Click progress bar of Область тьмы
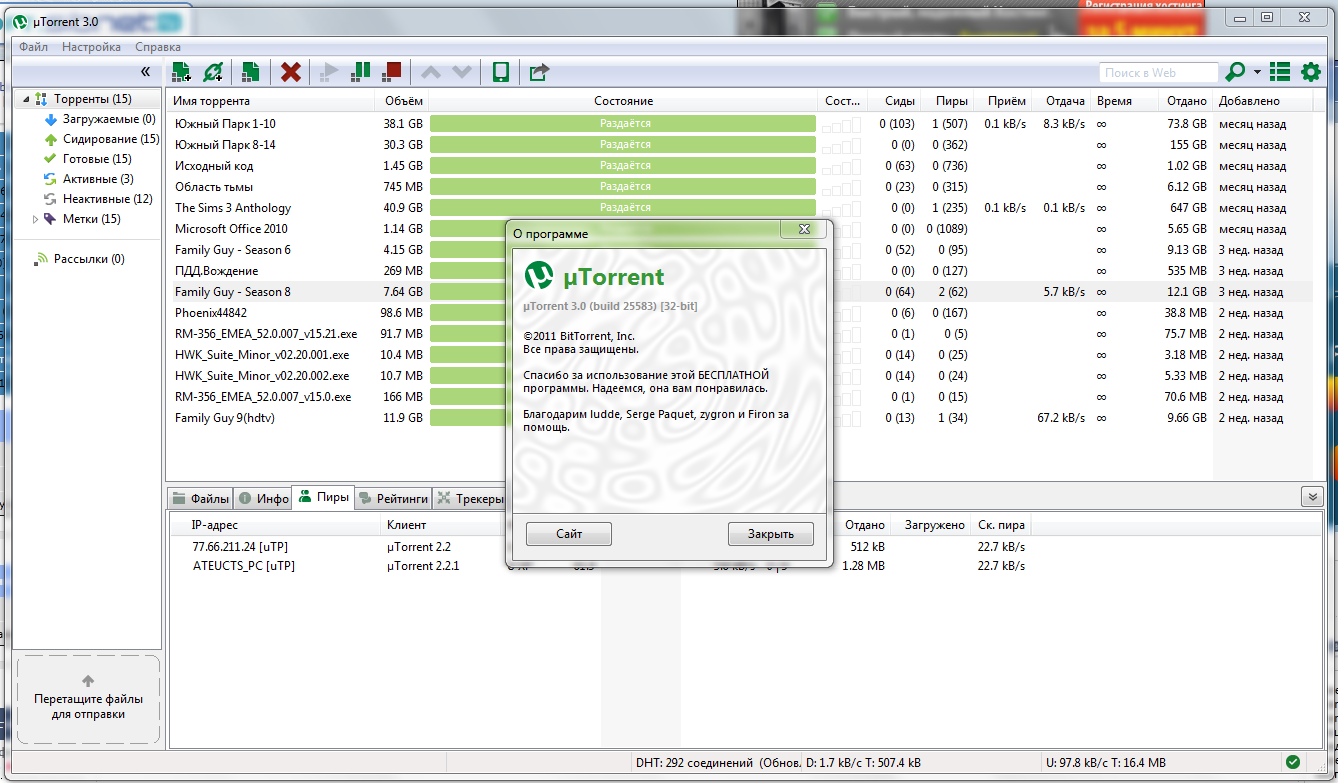 click(x=623, y=187)
